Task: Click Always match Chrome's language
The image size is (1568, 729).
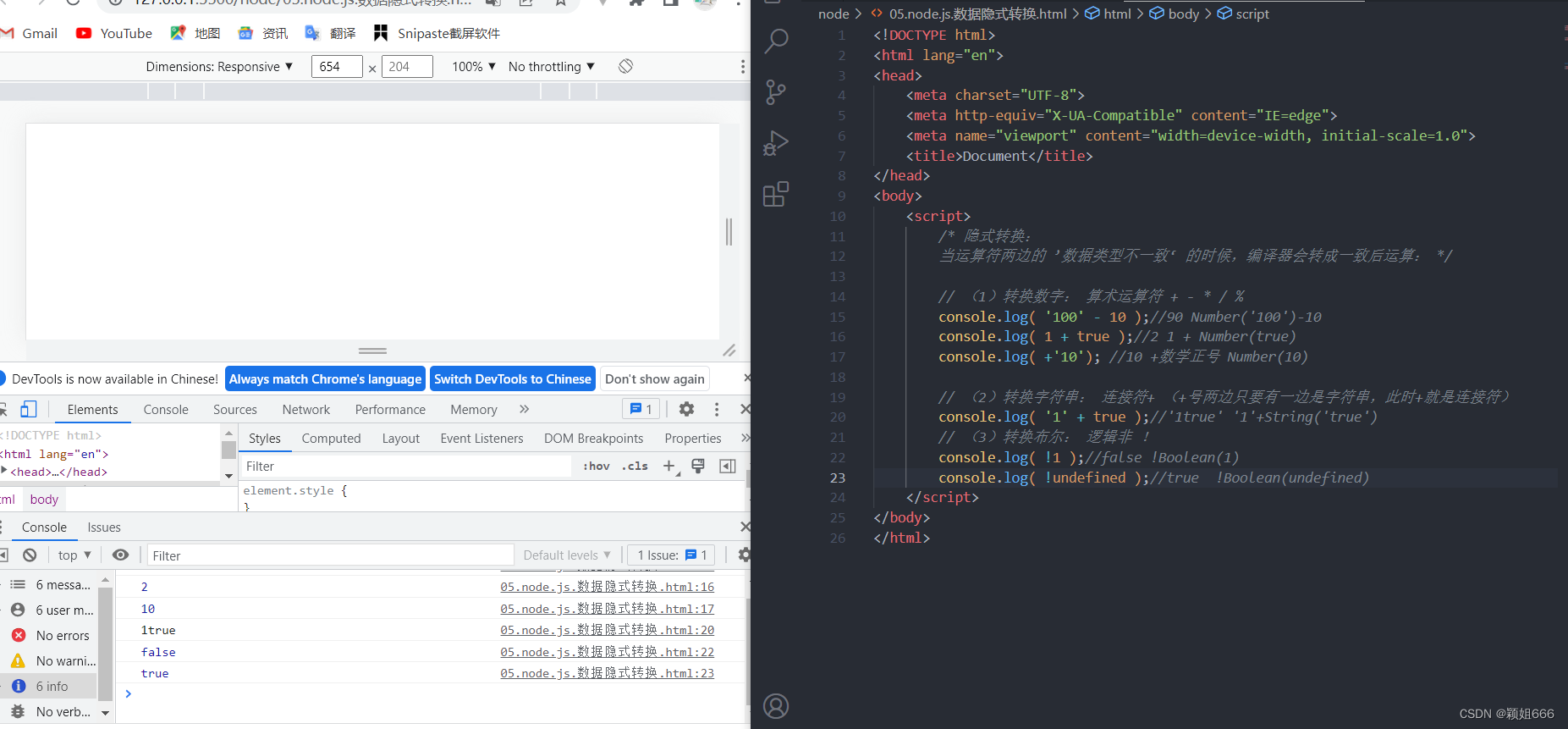Action: [325, 378]
